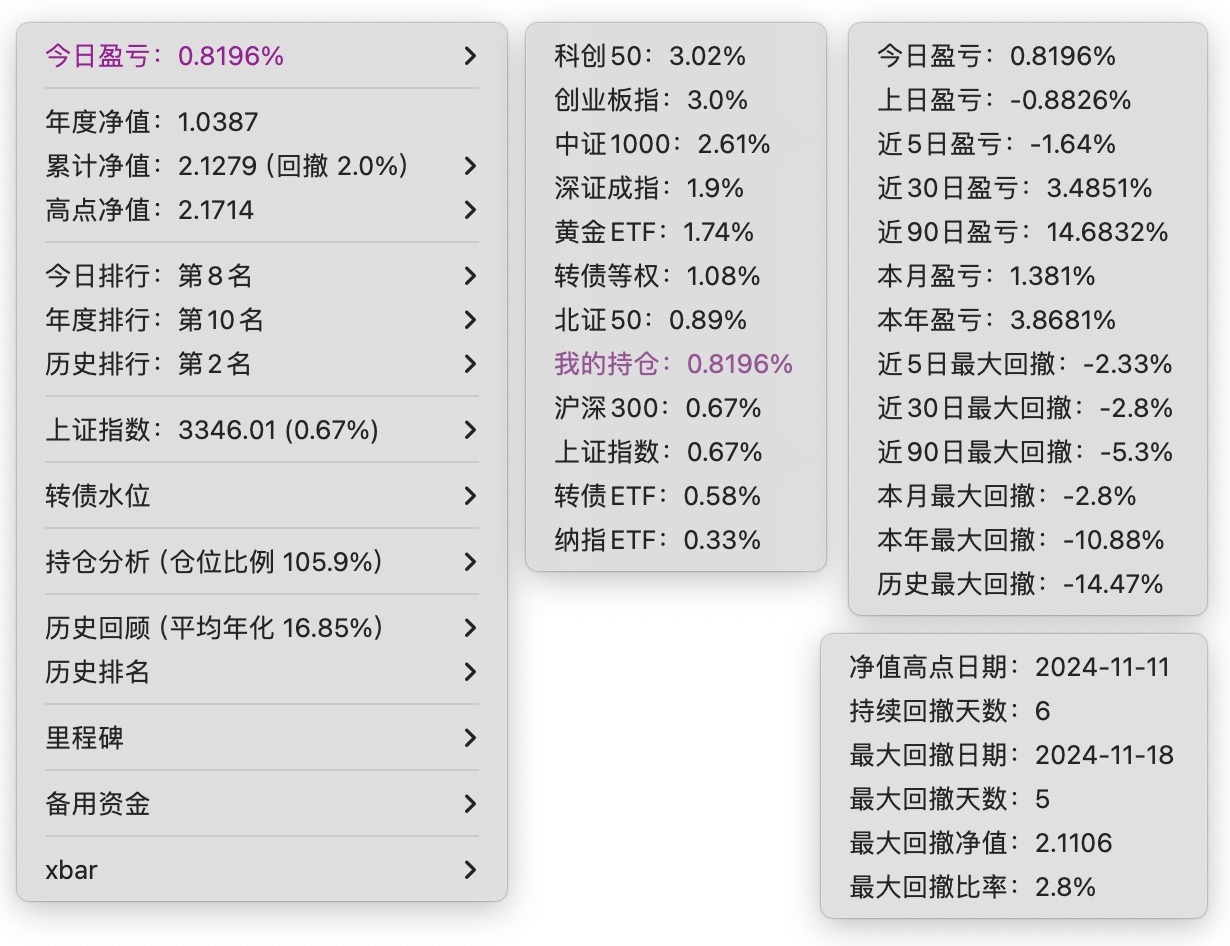This screenshot has width=1230, height=946.
Task: Expand the 高点净值 submenu arrow
Action: click(x=470, y=210)
